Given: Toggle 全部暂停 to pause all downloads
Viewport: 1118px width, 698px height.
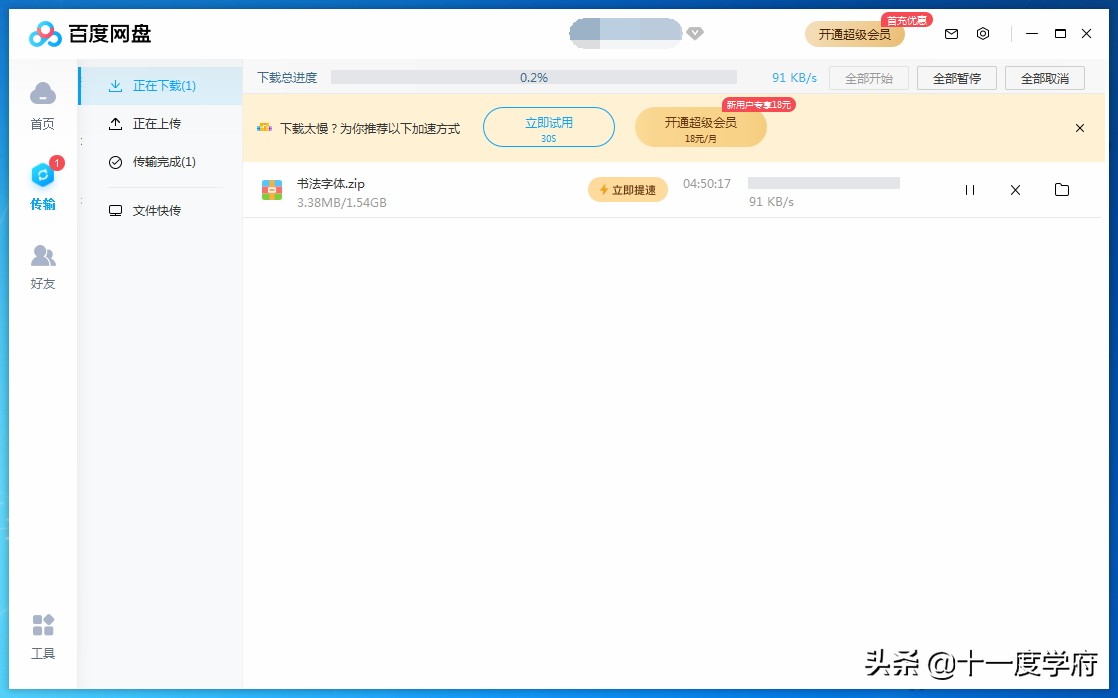Looking at the screenshot, I should (956, 77).
